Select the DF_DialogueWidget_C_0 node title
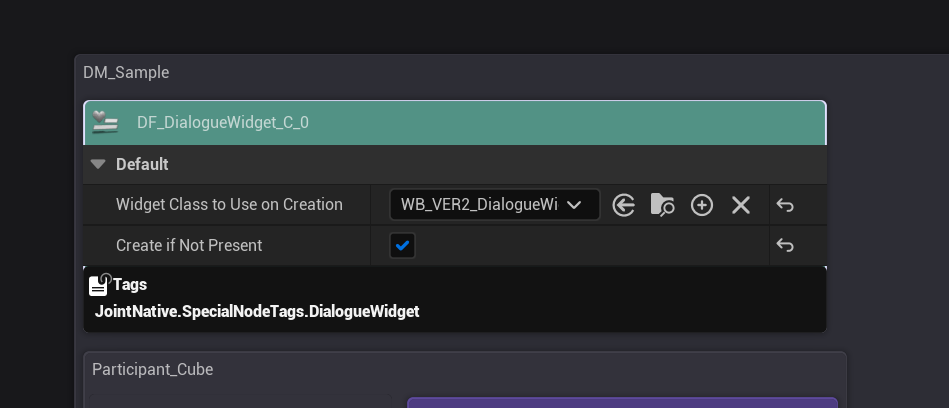Image resolution: width=949 pixels, height=408 pixels. tap(223, 123)
